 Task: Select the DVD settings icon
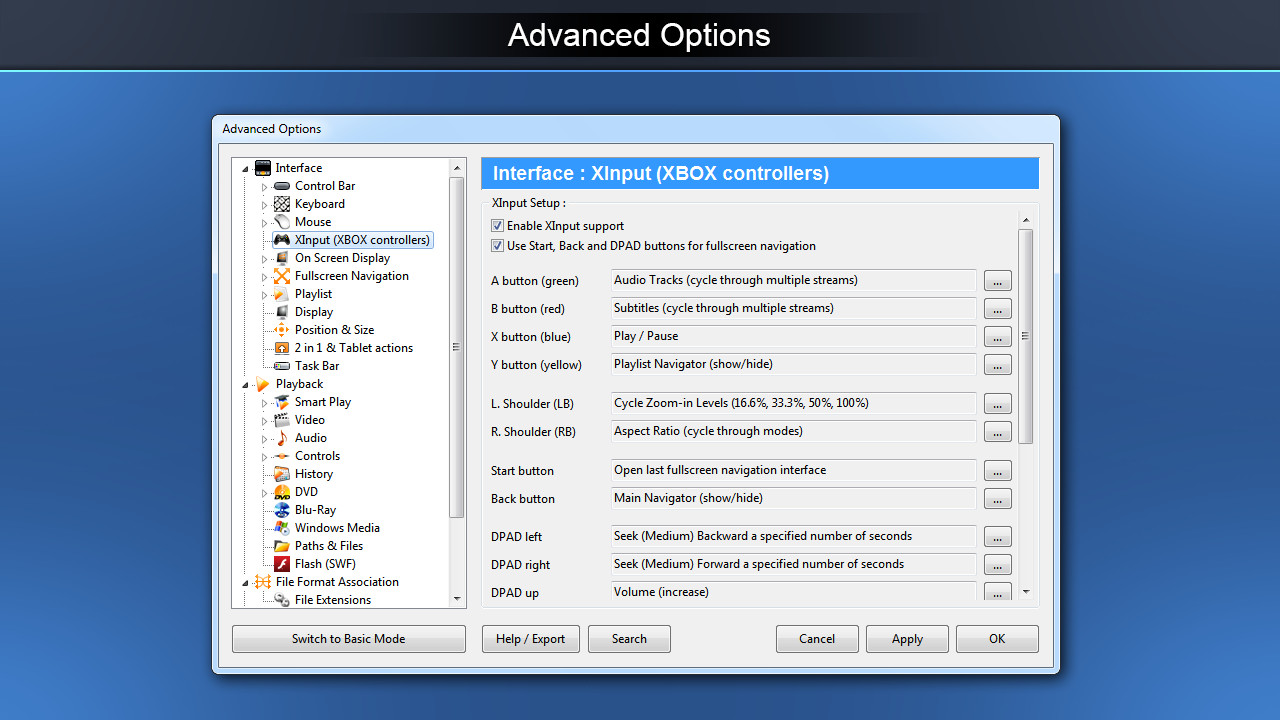[x=281, y=491]
